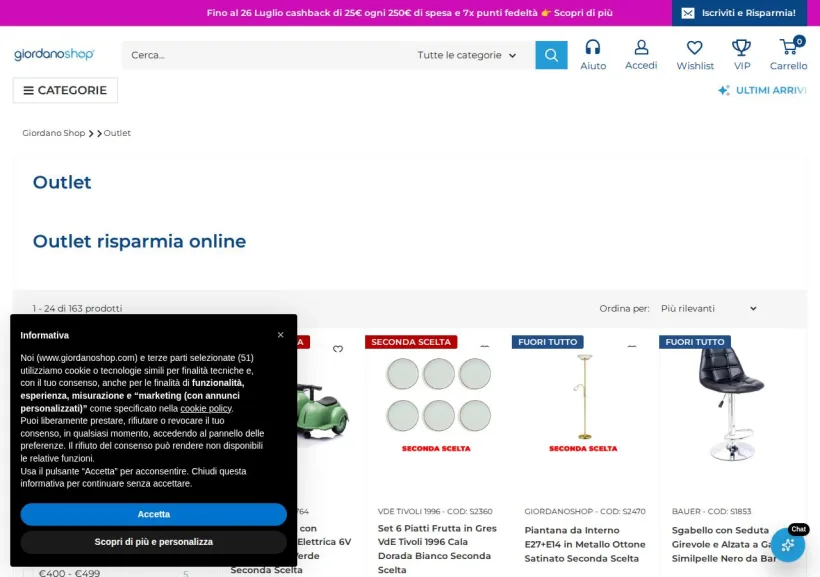Open the Carrello shopping cart icon
820x577 pixels.
[789, 47]
